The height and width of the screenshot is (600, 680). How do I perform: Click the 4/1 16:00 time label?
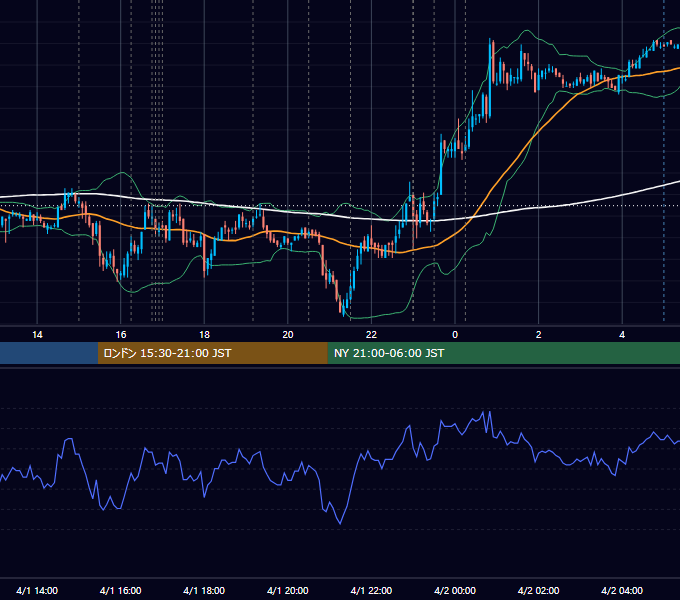121,590
